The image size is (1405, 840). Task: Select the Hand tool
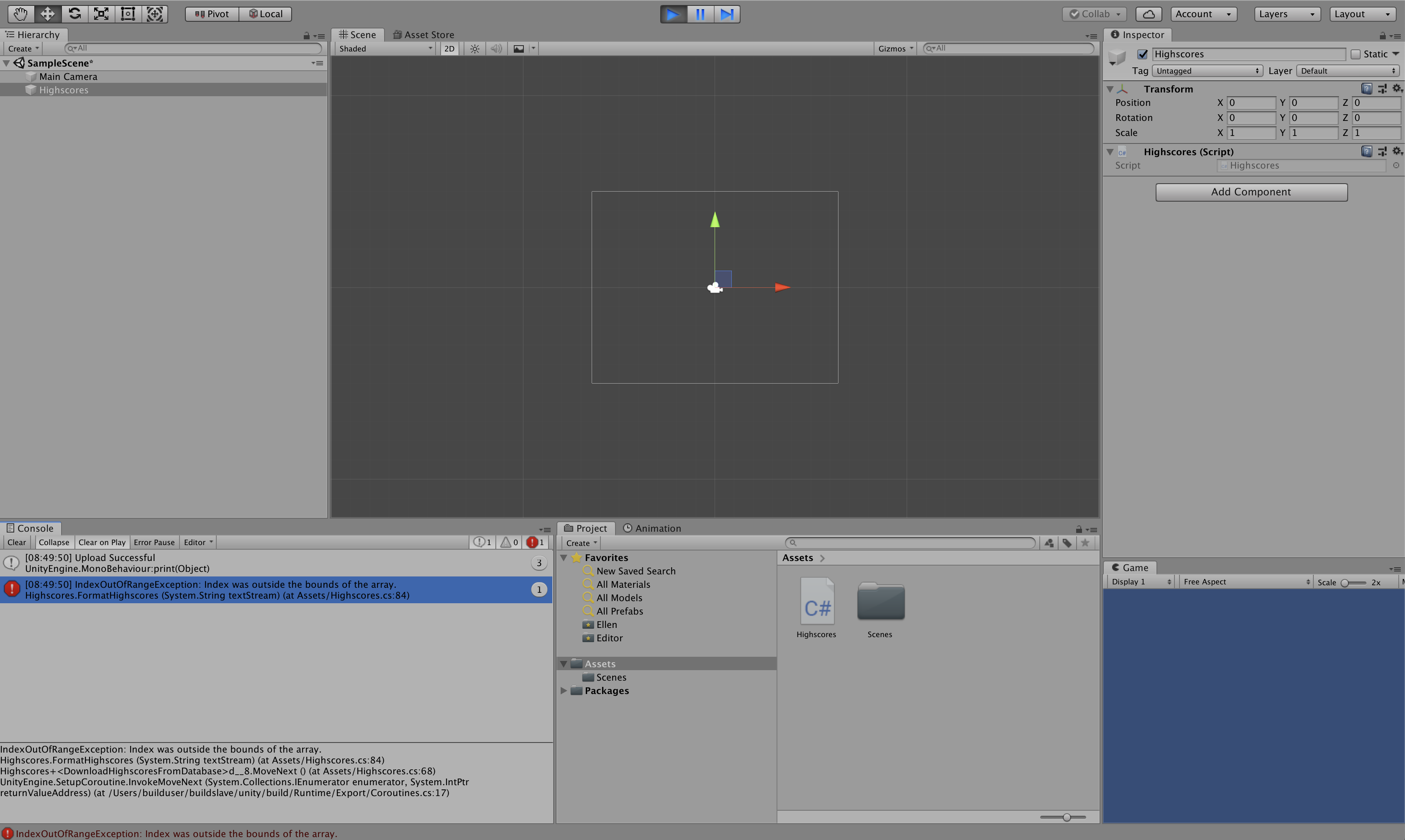(21, 14)
